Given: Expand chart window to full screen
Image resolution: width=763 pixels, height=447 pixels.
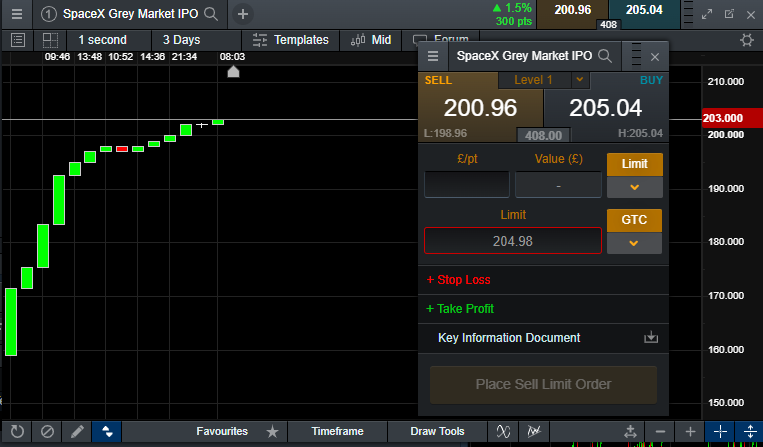Looking at the screenshot, I should [707, 14].
